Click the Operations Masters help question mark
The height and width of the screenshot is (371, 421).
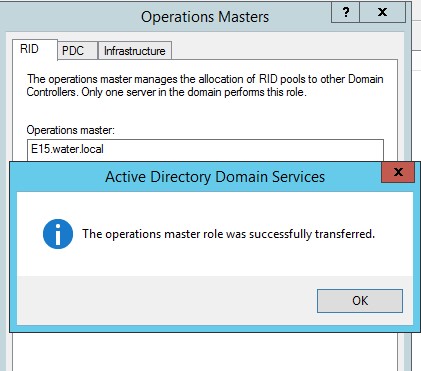(346, 12)
